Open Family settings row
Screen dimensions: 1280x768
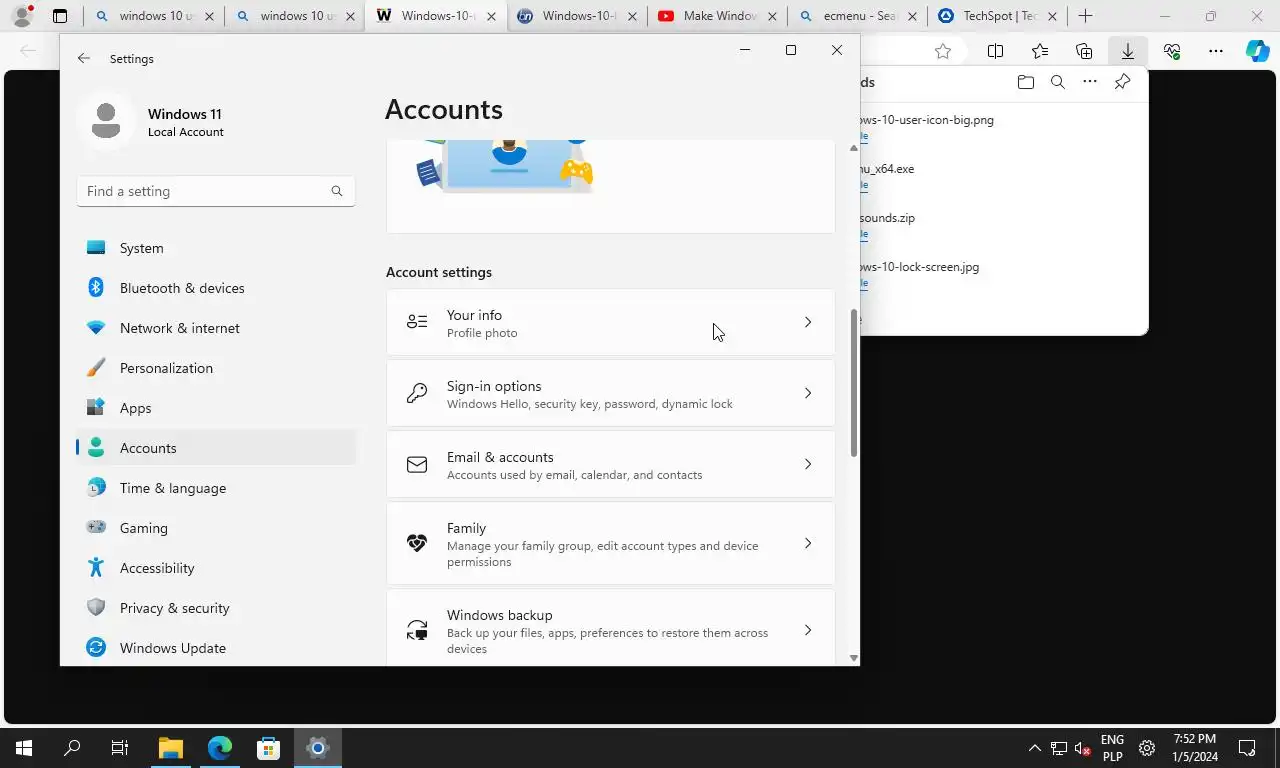coord(610,543)
